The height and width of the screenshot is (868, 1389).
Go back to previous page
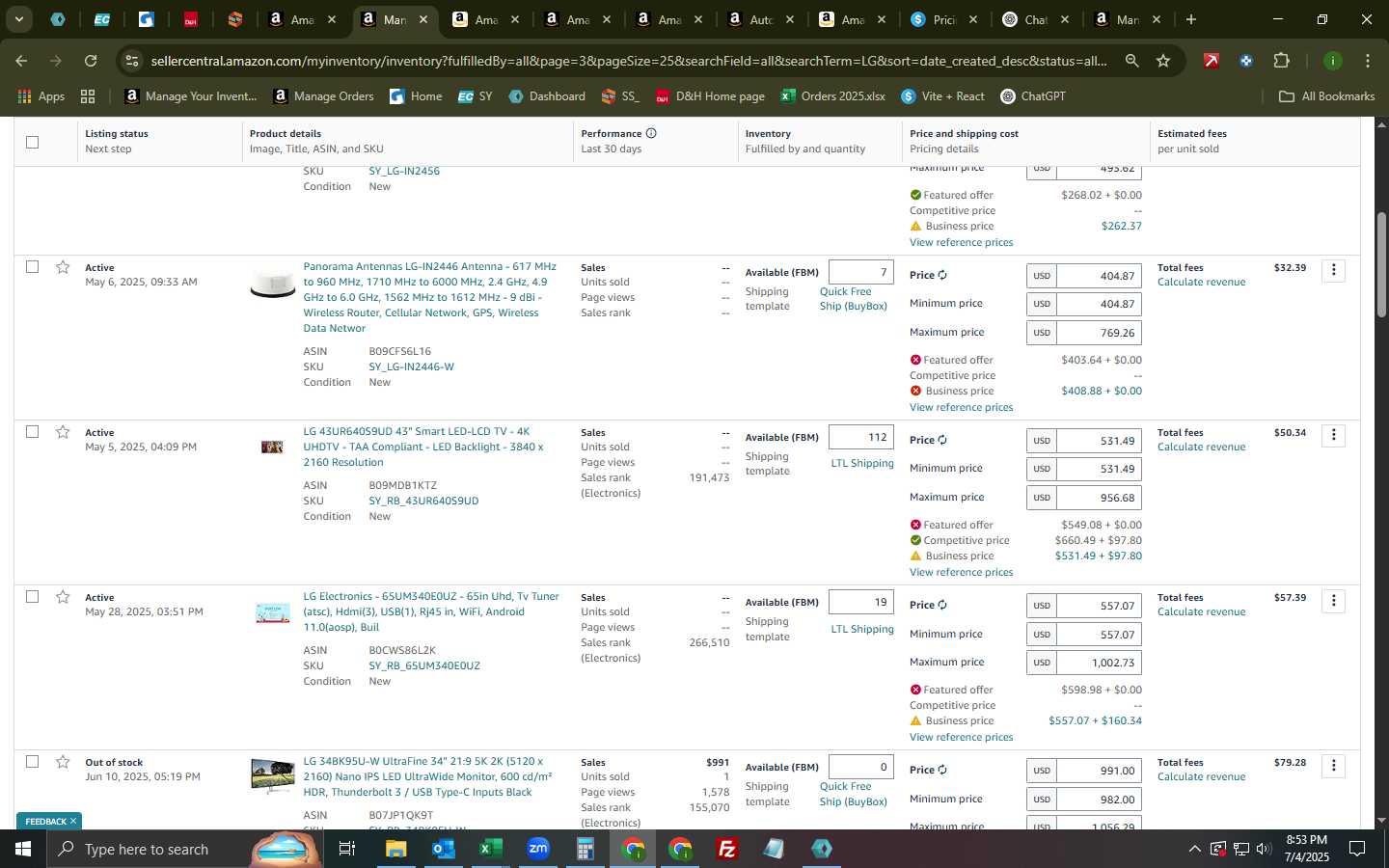tap(21, 61)
